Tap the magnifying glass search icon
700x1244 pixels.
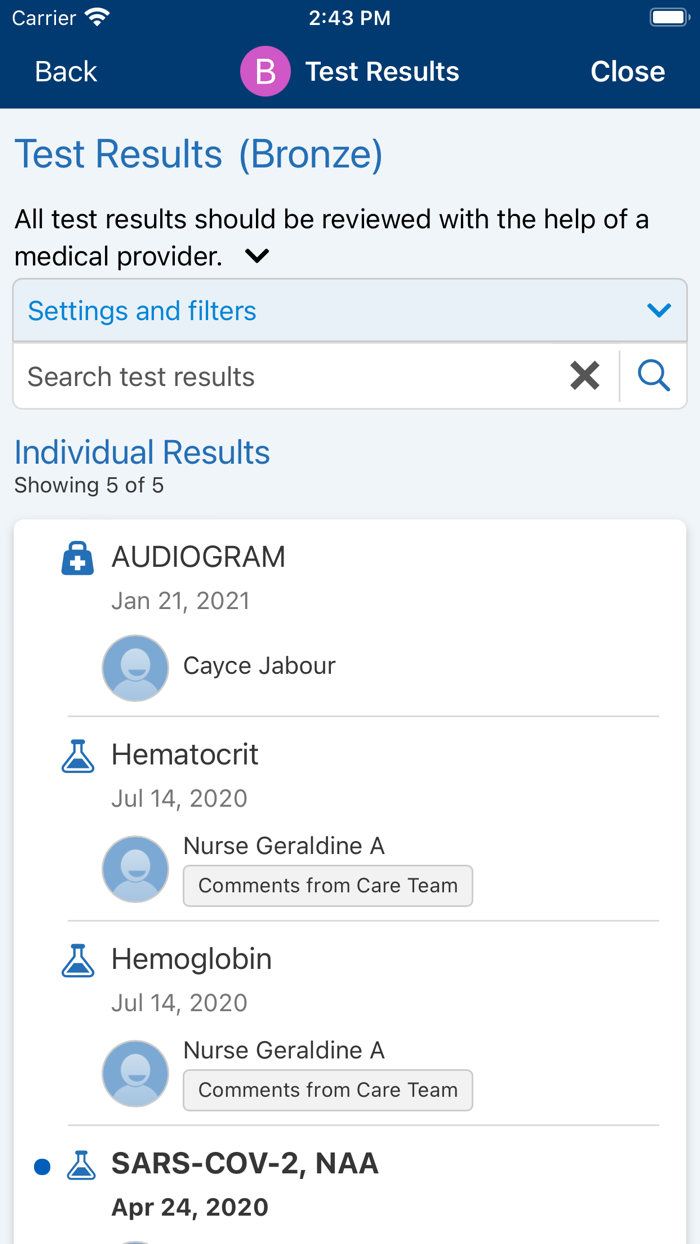(654, 376)
